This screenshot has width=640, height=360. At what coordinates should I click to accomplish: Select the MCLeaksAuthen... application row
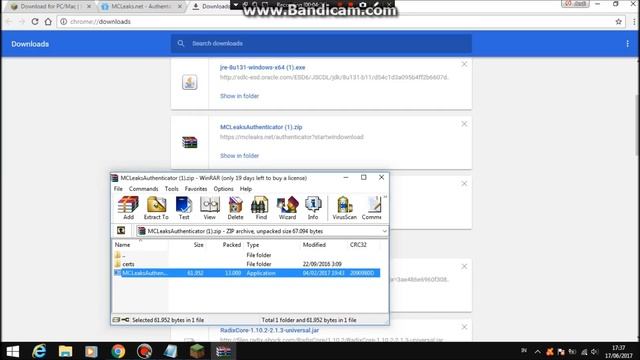point(247,273)
